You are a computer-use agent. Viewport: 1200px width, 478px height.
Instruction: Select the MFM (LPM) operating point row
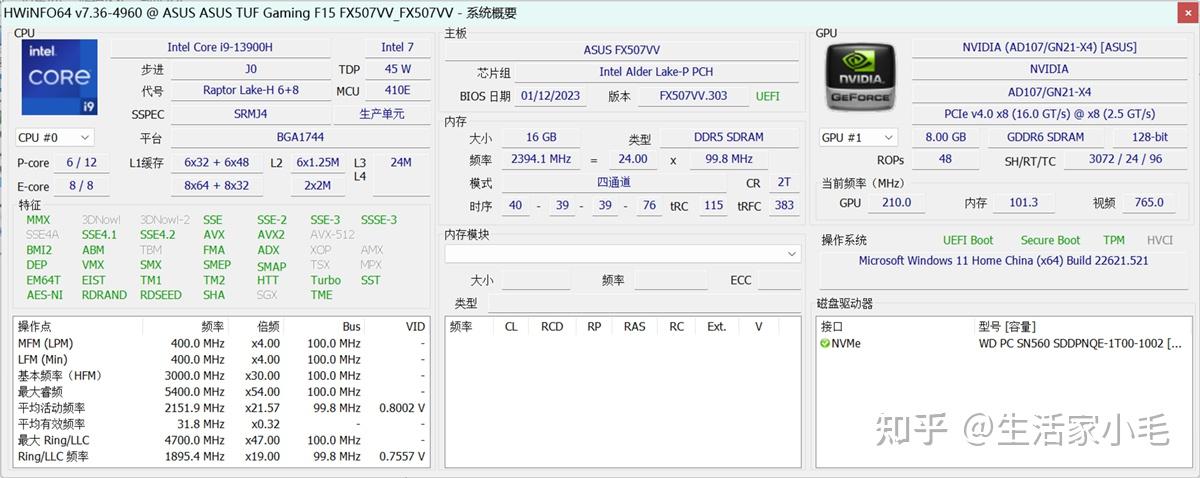coord(221,343)
